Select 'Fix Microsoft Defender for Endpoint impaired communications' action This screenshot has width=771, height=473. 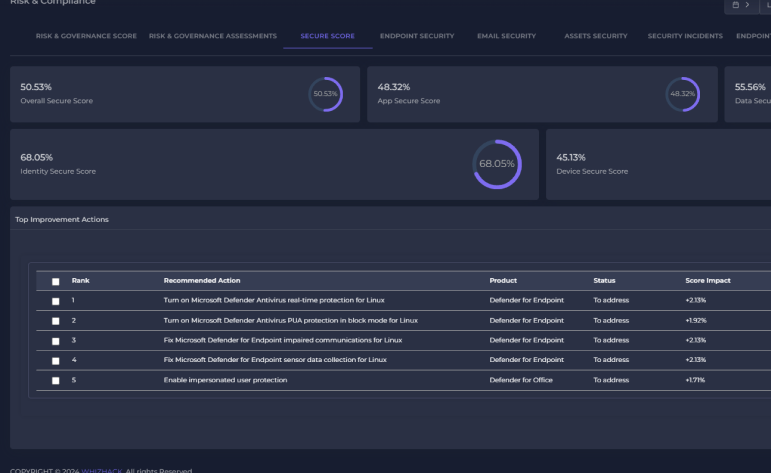(x=283, y=340)
